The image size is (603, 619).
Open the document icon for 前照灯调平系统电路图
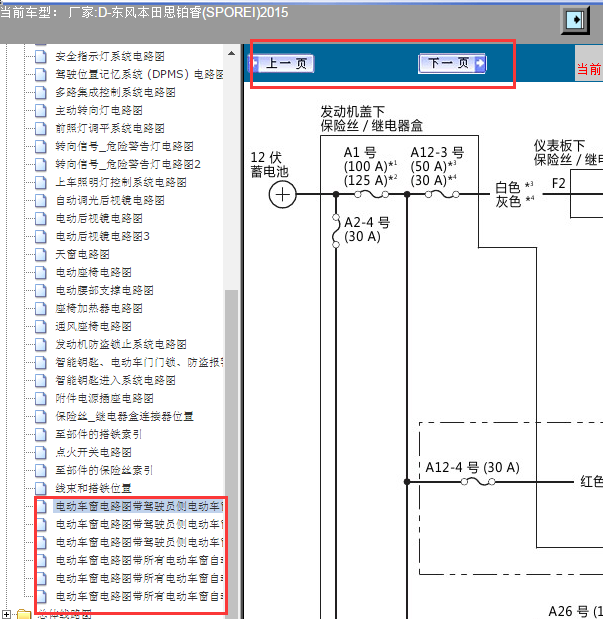click(41, 128)
